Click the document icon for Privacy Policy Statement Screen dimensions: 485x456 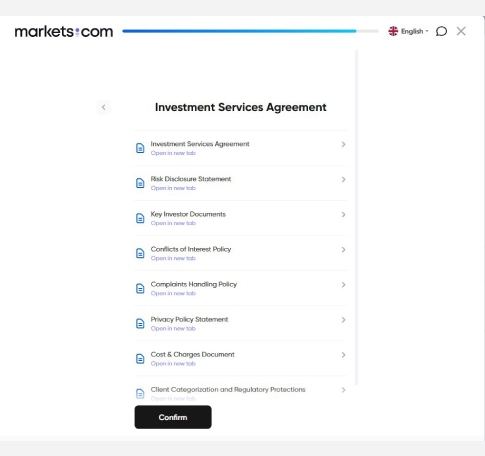point(140,324)
